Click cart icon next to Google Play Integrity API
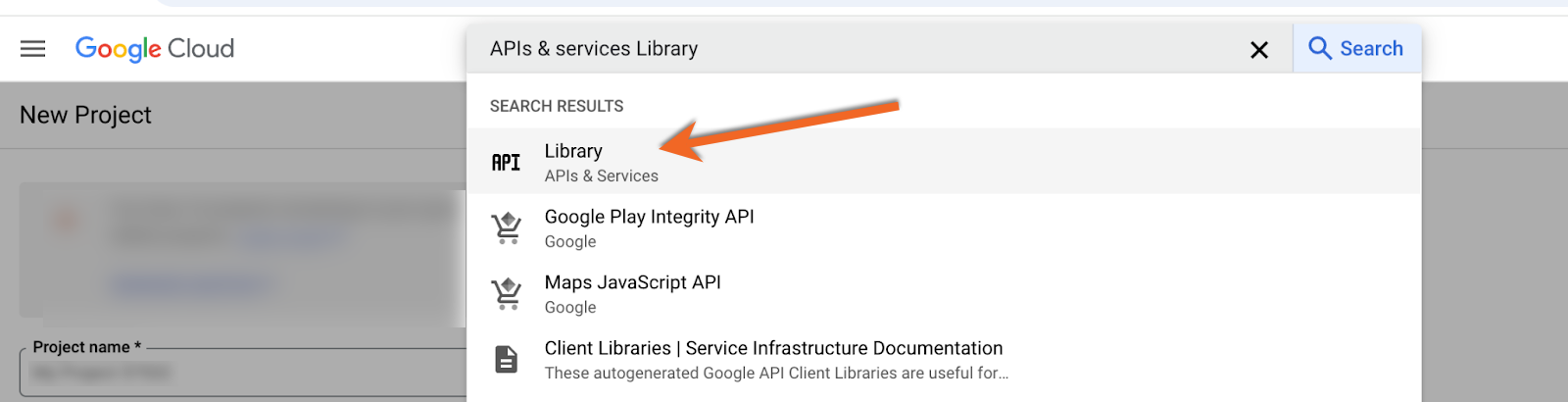 (507, 228)
